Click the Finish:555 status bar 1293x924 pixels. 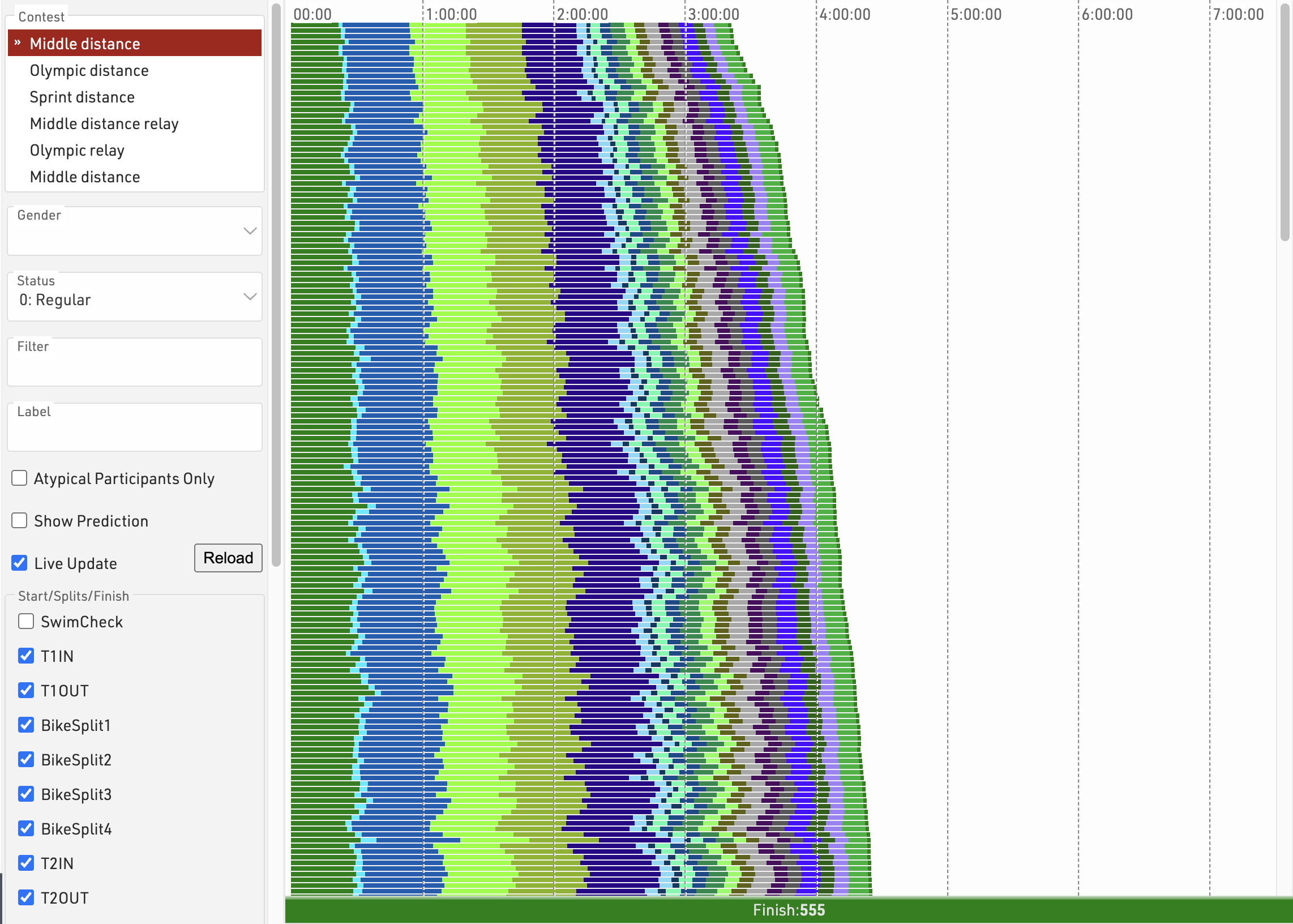[788, 910]
